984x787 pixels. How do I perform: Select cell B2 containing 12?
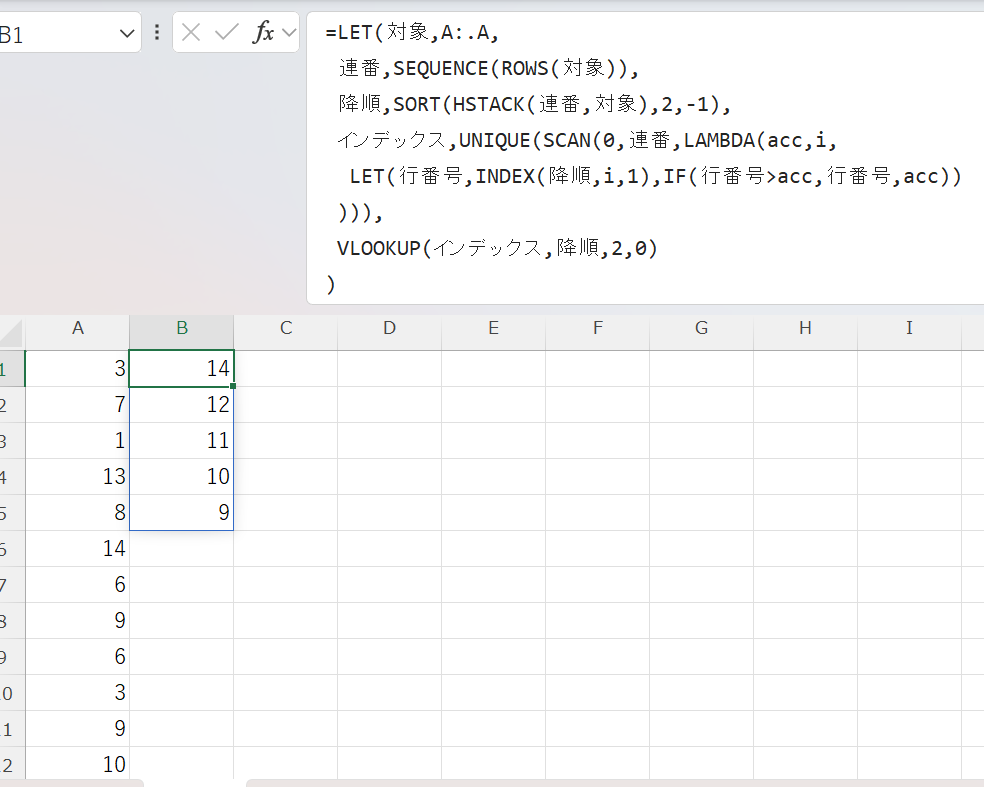click(x=181, y=405)
